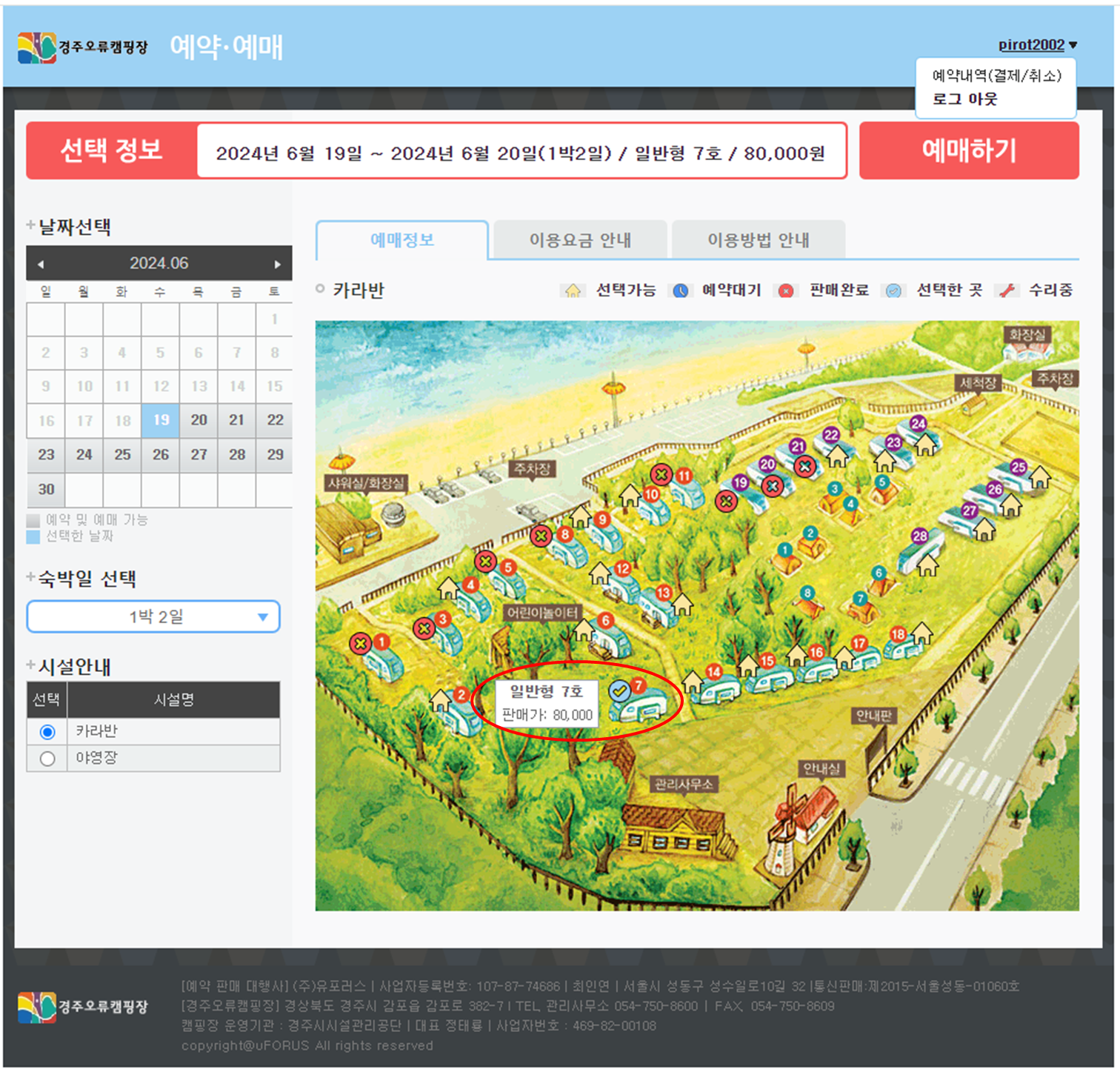
Task: Switch to the 이용방법 안내 tab
Action: pos(758,240)
